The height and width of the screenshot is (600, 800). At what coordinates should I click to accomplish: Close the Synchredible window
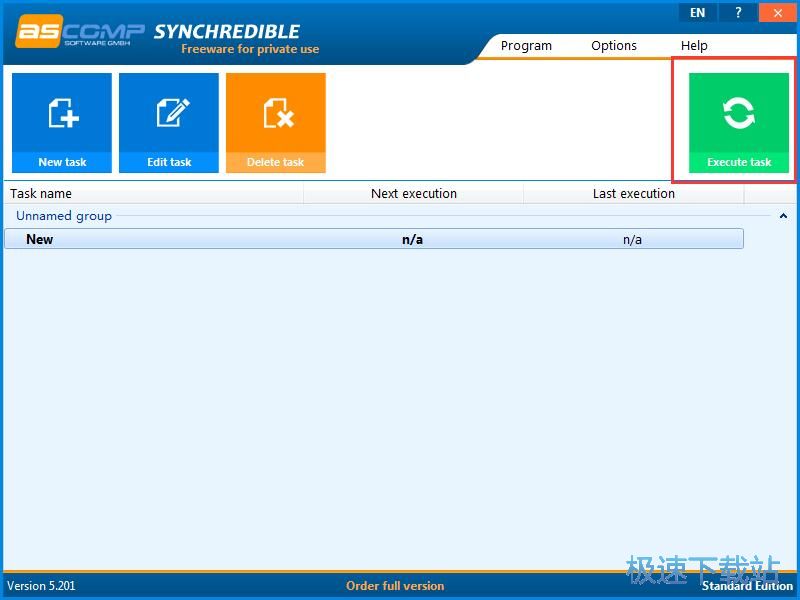point(777,13)
